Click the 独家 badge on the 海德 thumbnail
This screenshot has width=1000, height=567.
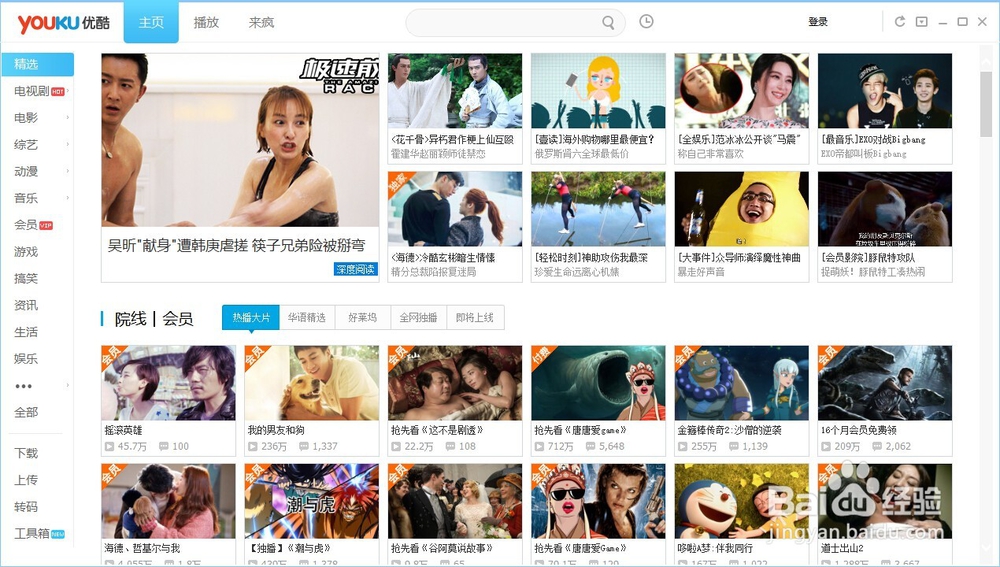[x=399, y=182]
